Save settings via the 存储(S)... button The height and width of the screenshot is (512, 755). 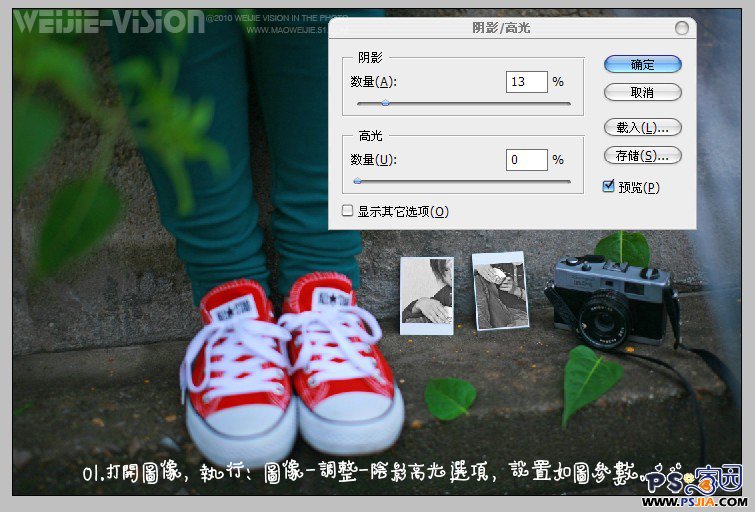[642, 156]
